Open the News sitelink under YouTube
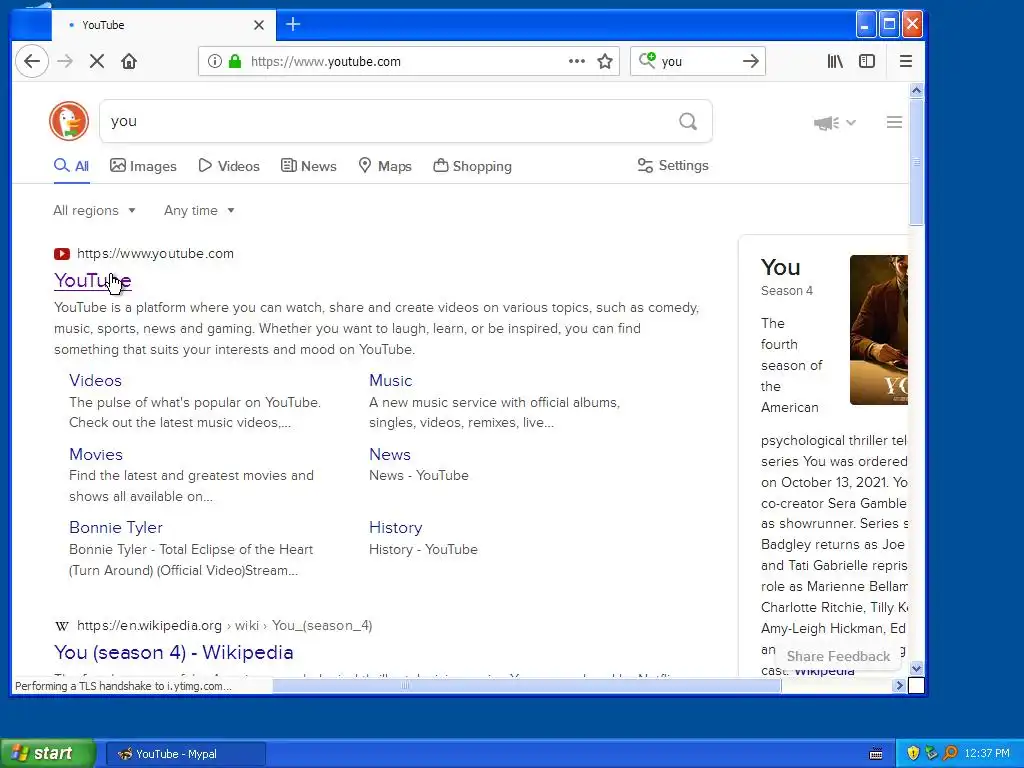Viewport: 1024px width, 768px height. 390,454
